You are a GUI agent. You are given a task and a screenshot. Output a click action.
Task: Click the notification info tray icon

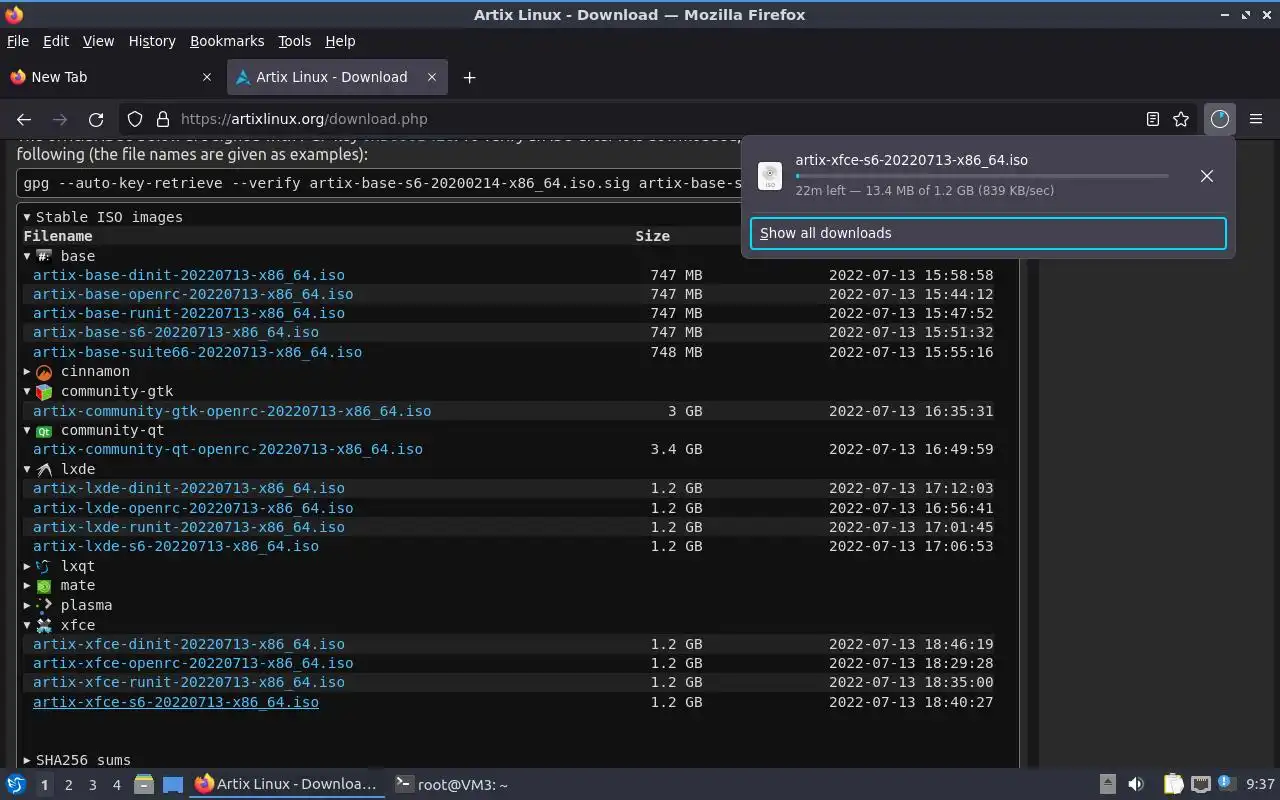[1227, 785]
